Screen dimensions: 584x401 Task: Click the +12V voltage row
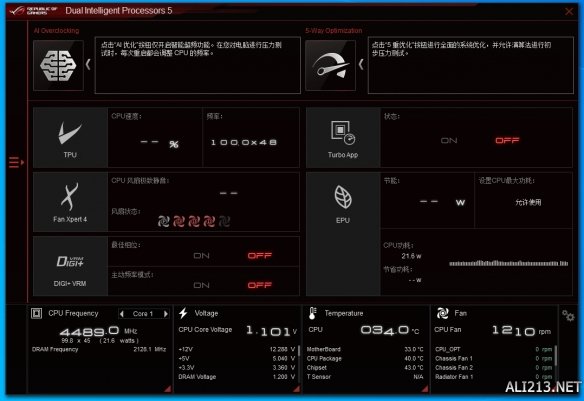pos(237,349)
